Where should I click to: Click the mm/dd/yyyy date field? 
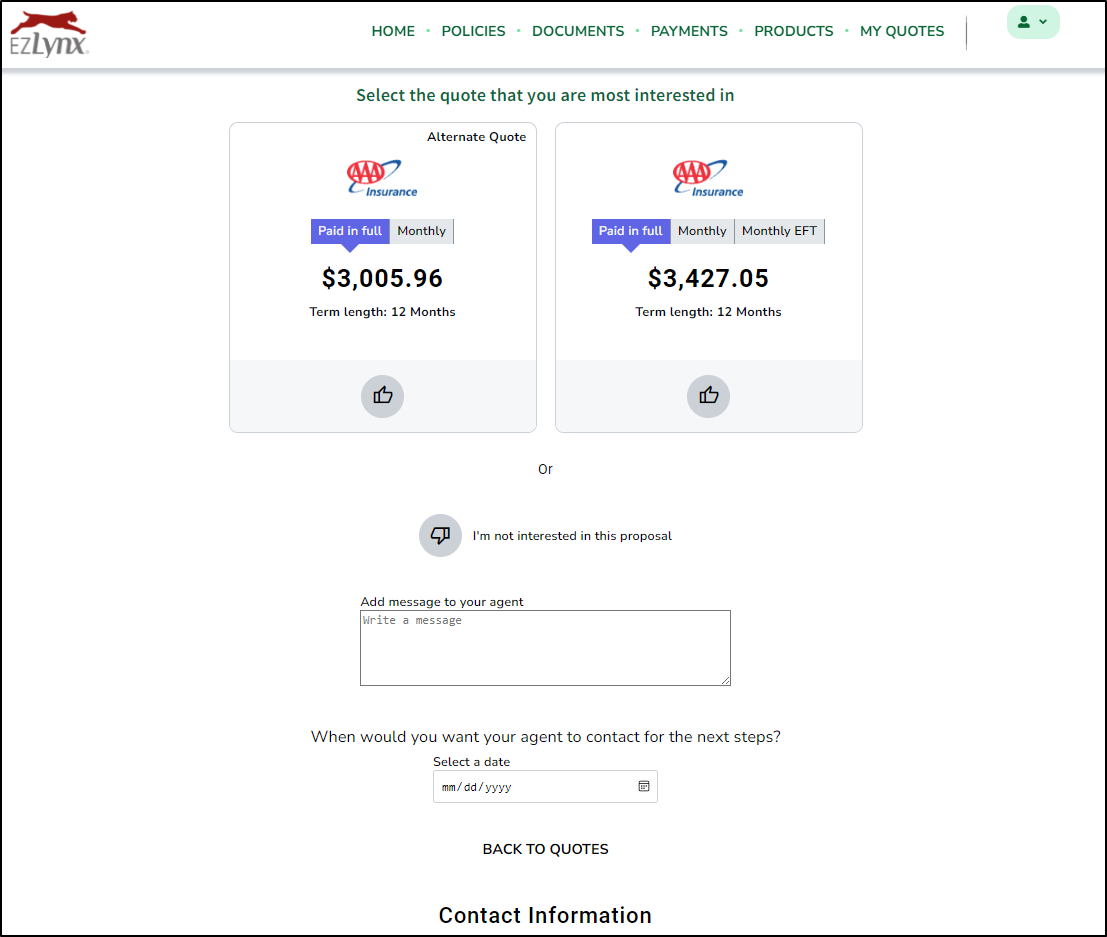pos(545,787)
